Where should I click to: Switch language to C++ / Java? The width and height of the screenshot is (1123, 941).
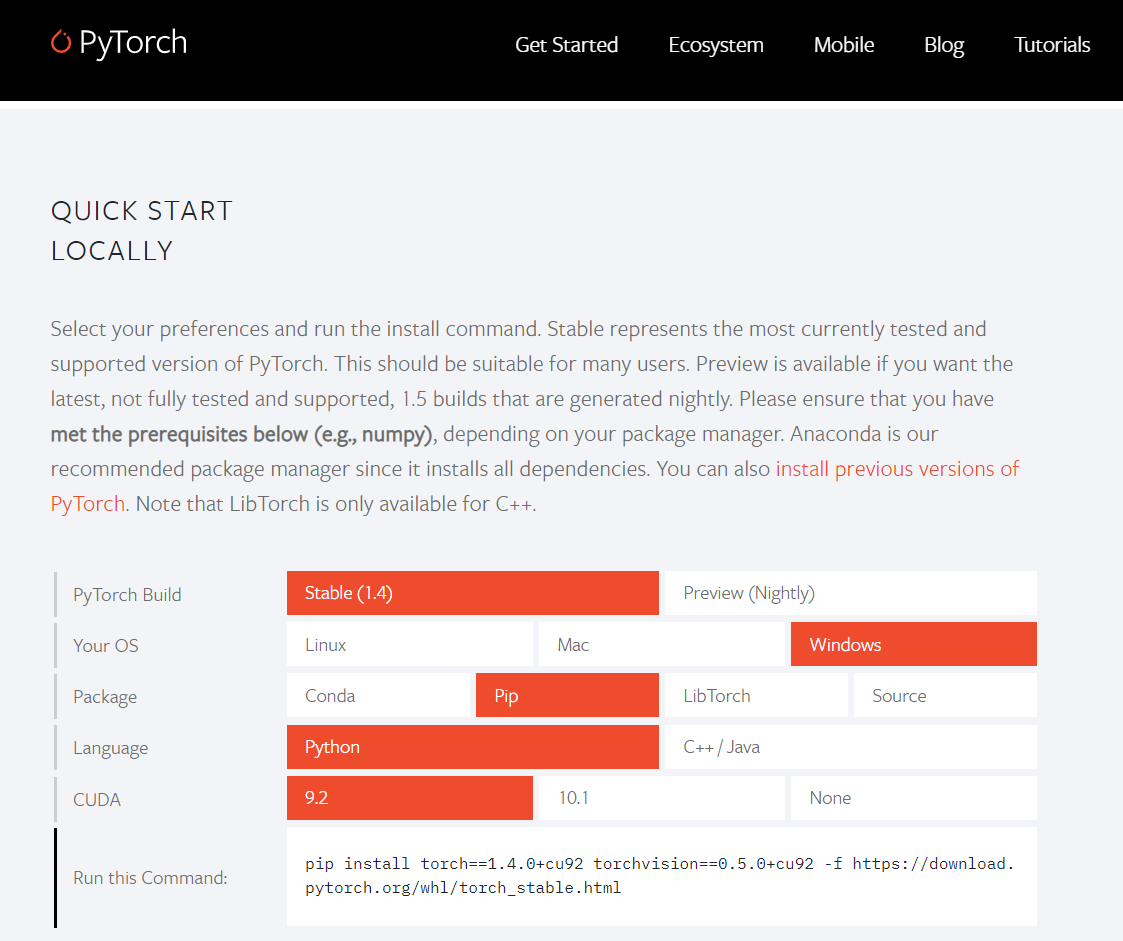[850, 747]
